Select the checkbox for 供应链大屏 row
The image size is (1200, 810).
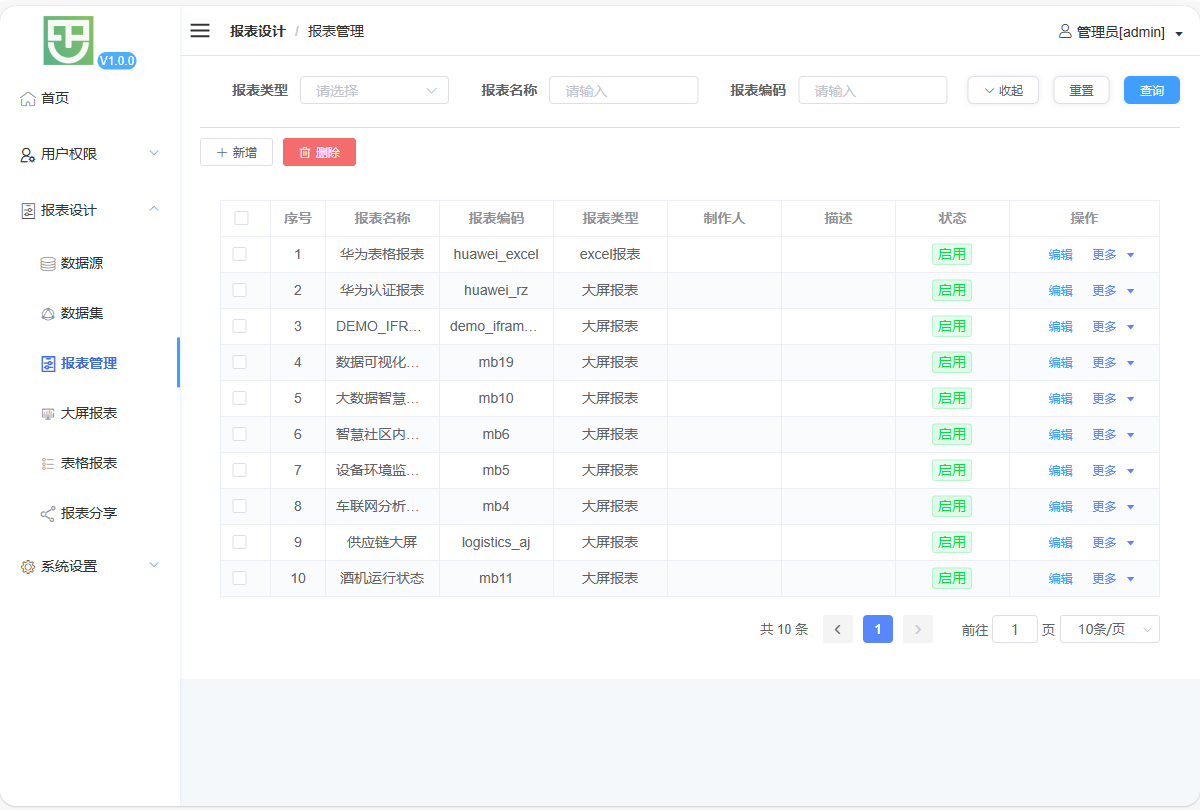click(240, 542)
